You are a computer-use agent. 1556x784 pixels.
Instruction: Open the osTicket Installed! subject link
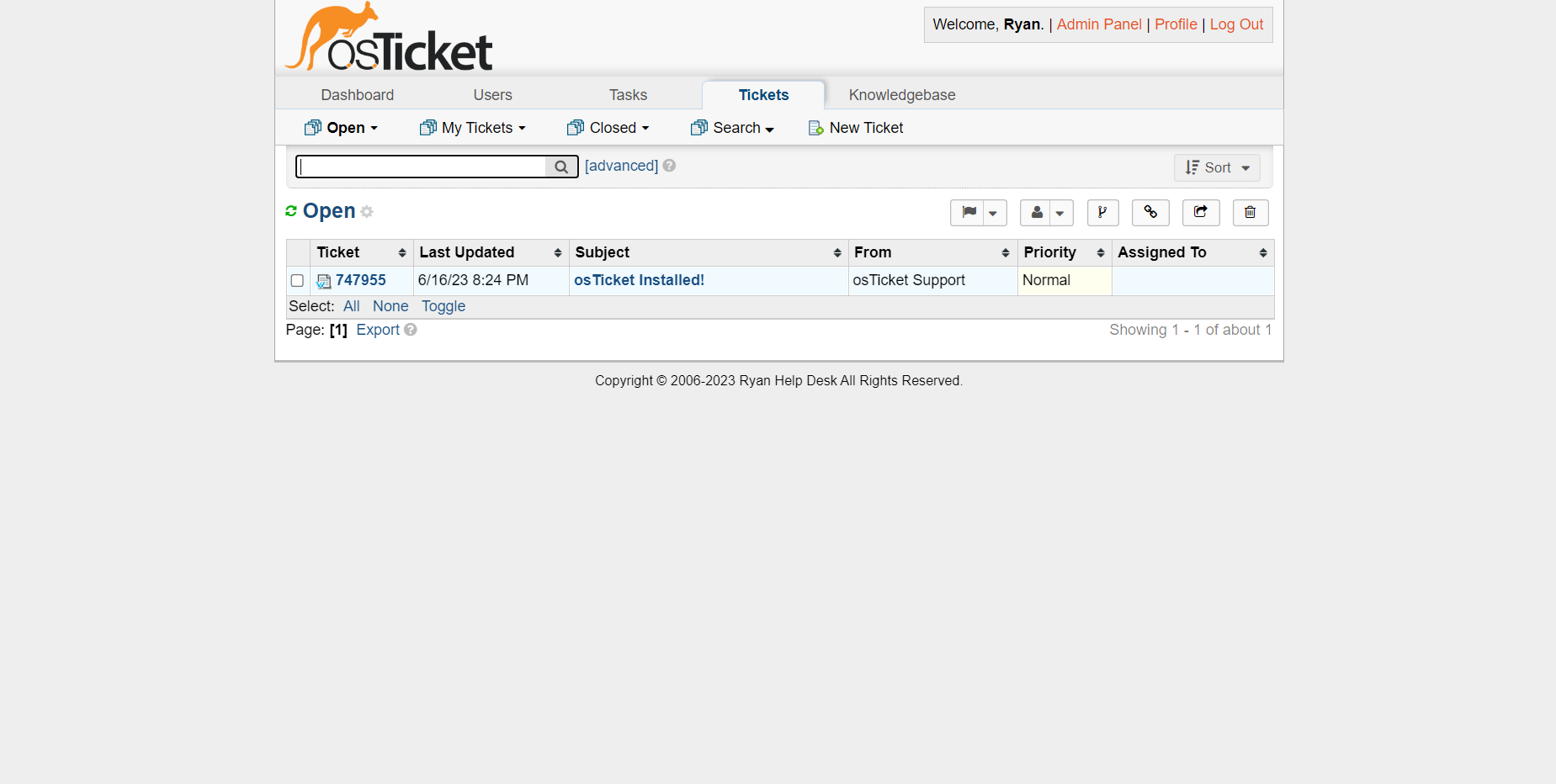(640, 280)
